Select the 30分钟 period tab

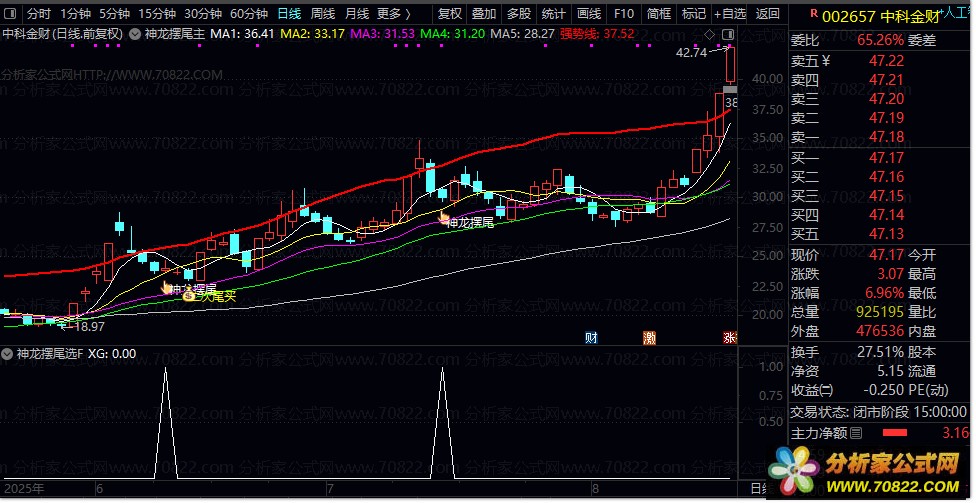(x=203, y=13)
